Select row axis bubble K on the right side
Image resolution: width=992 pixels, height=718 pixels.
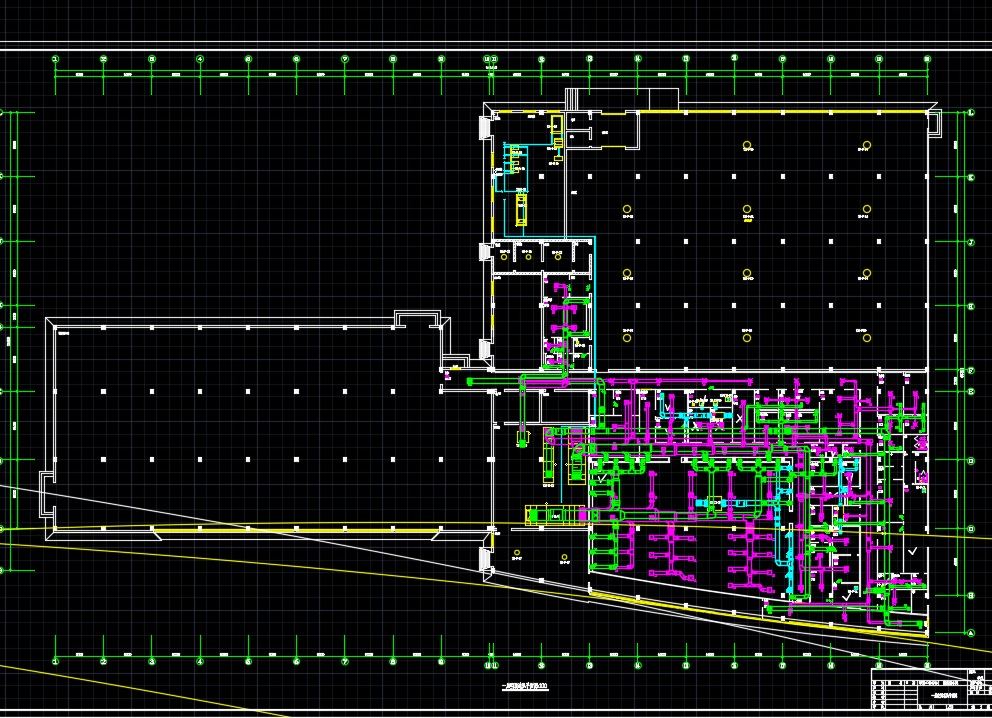pyautogui.click(x=971, y=178)
